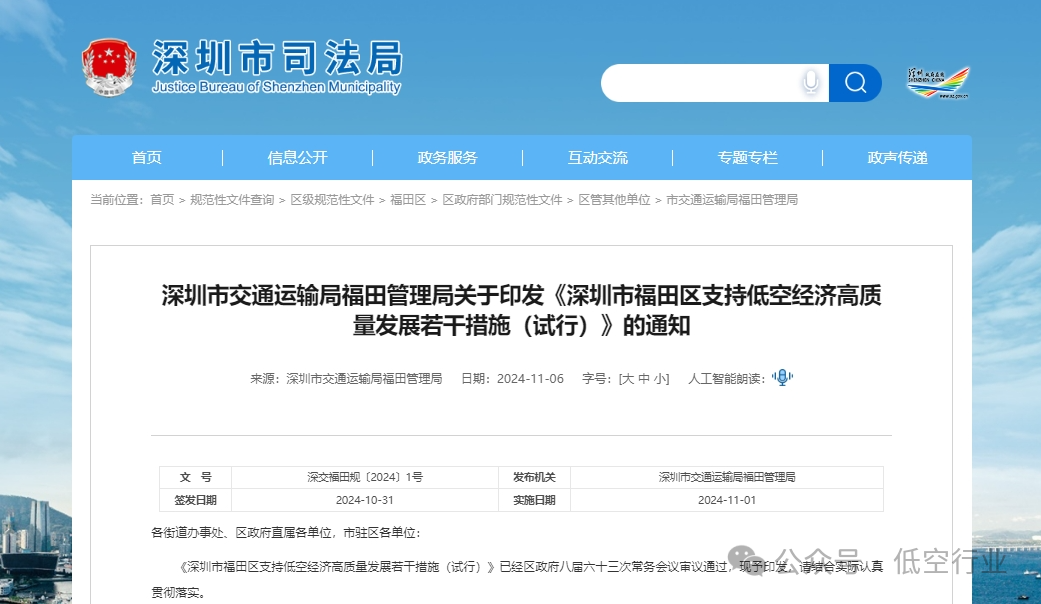Viewport: 1041px width, 604px height.
Task: Open the 首页 navigation menu
Action: (x=146, y=157)
